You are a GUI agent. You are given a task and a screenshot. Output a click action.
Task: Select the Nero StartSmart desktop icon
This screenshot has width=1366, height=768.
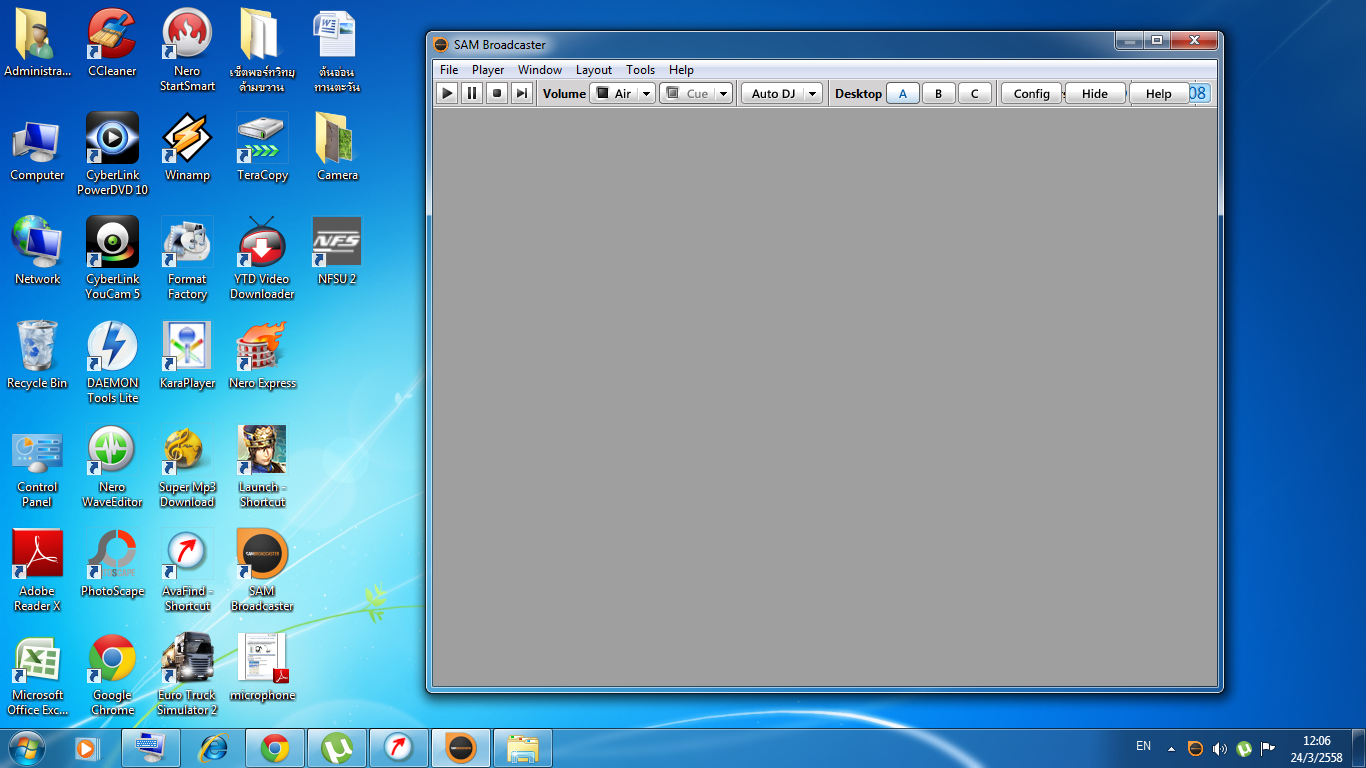187,50
